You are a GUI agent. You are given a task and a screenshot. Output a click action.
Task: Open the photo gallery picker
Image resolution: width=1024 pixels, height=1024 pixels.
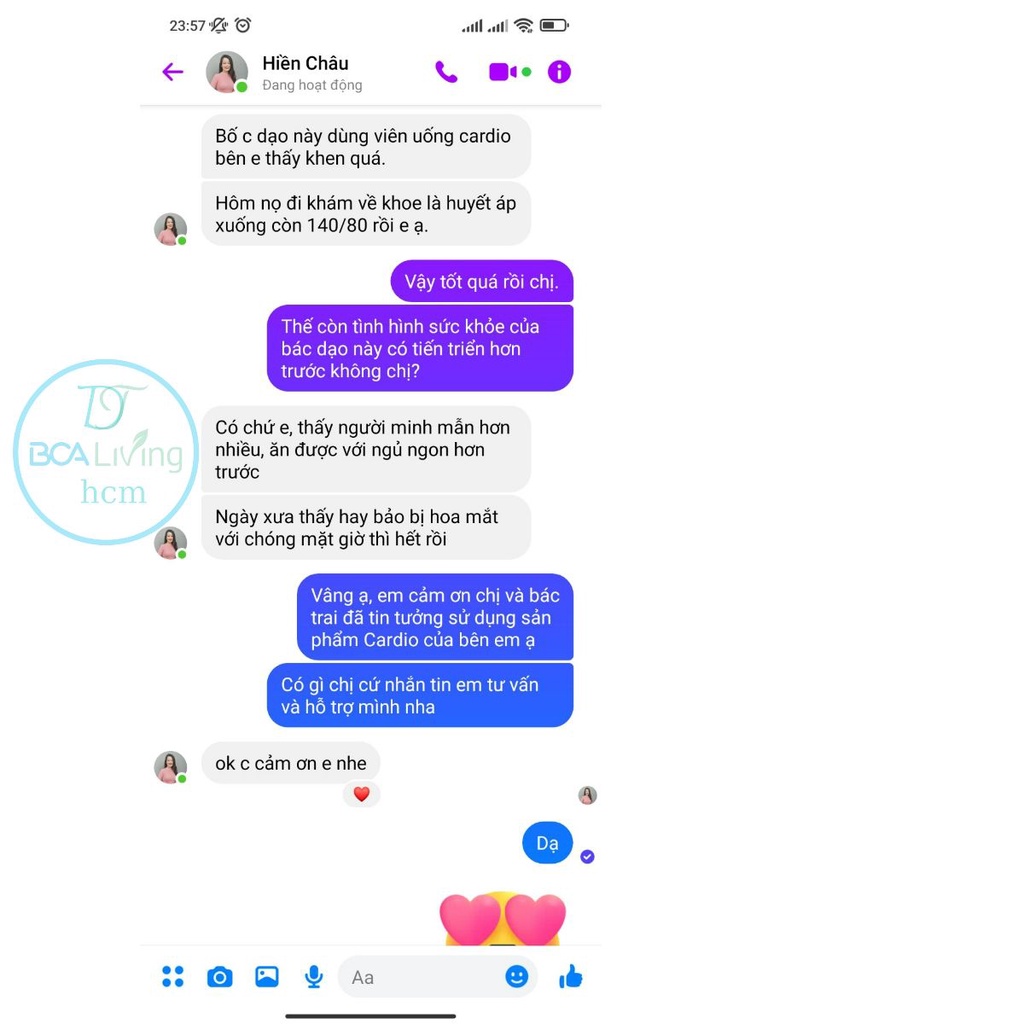click(x=266, y=976)
